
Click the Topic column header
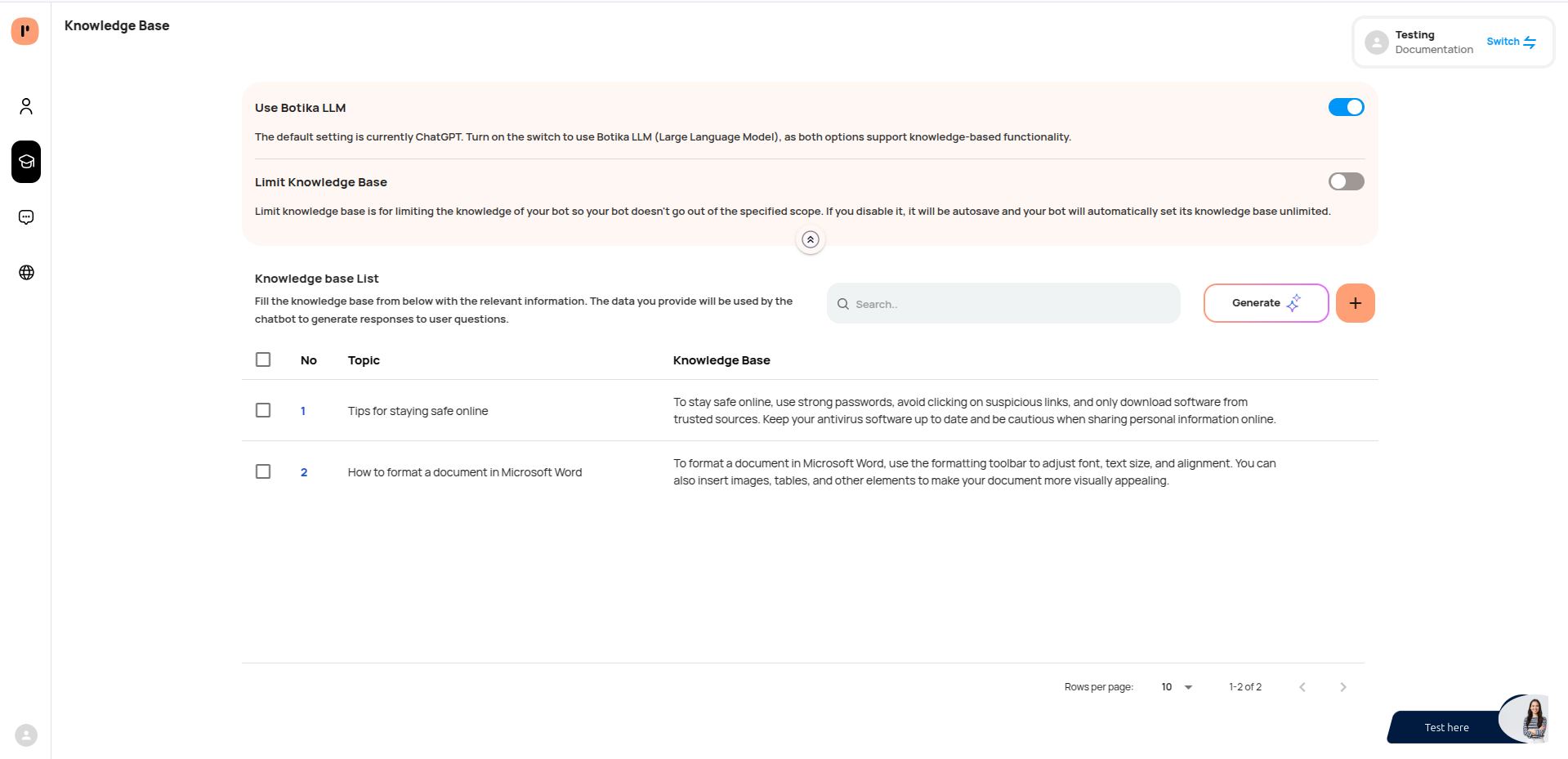pos(364,360)
